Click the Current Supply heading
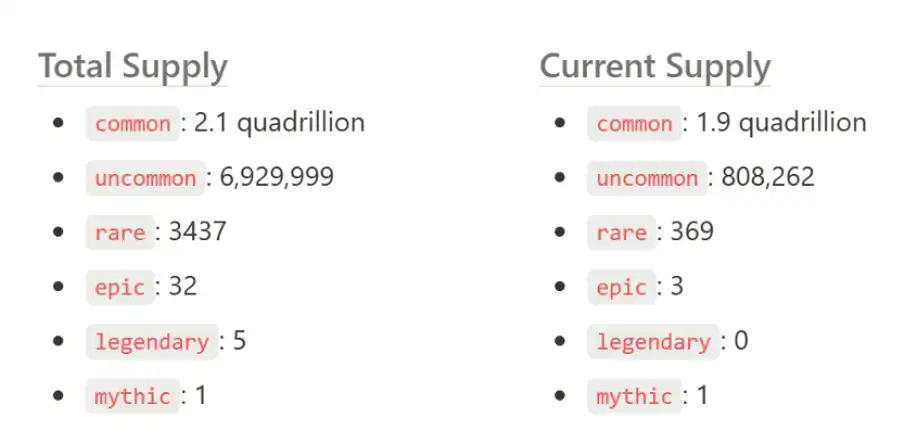Viewport: 907px width, 445px height. coord(655,67)
